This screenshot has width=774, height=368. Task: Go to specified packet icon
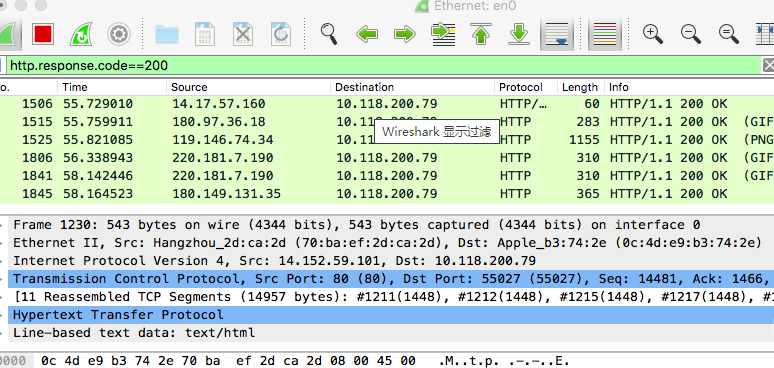click(x=443, y=35)
